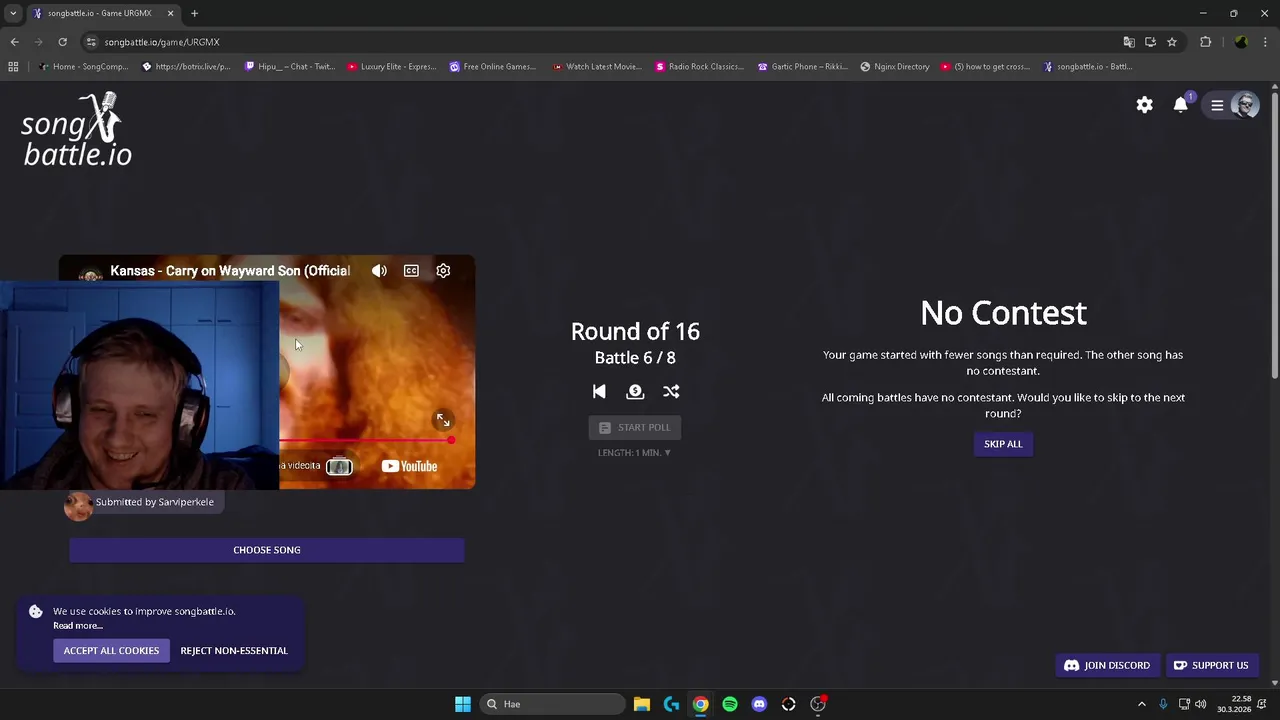Open botrix.live bookmark
The height and width of the screenshot is (720, 1280).
pos(186,67)
